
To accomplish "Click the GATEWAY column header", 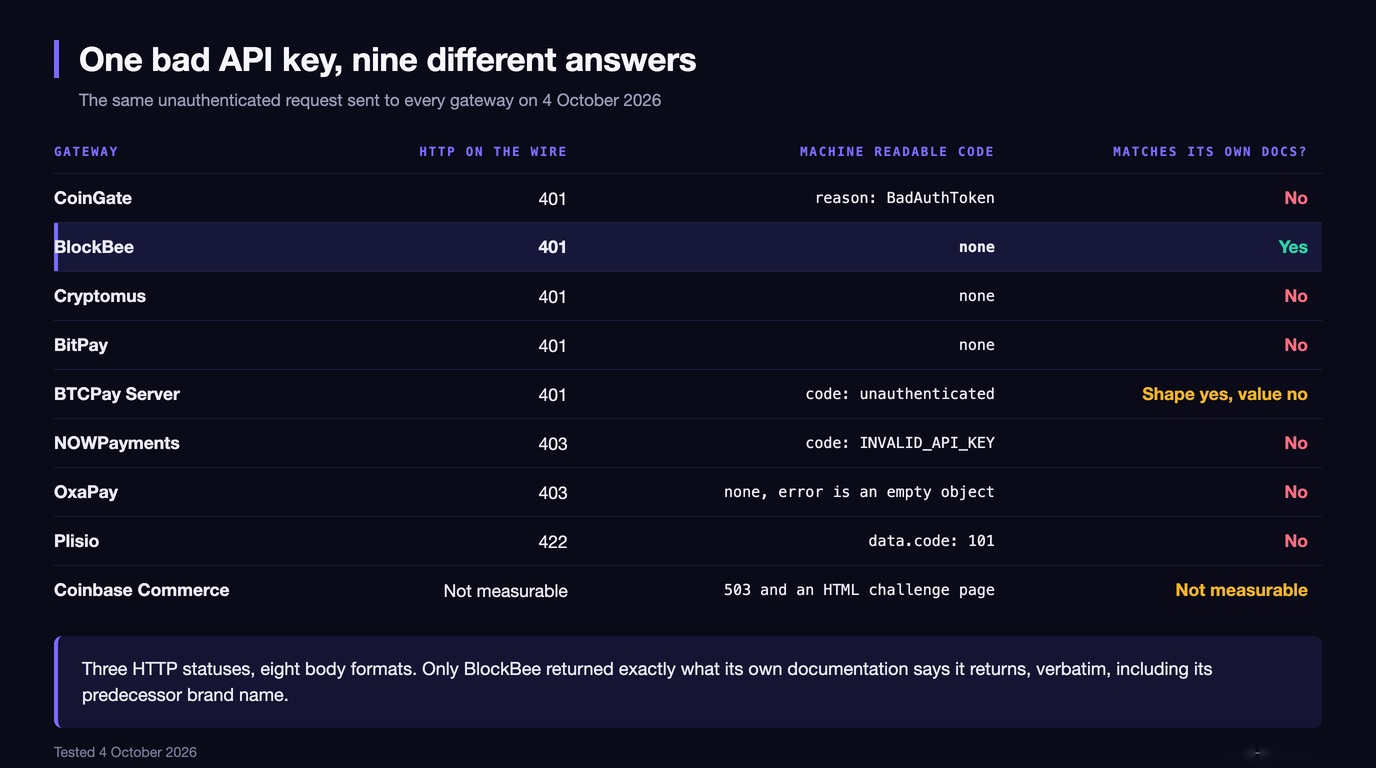I will pyautogui.click(x=86, y=152).
